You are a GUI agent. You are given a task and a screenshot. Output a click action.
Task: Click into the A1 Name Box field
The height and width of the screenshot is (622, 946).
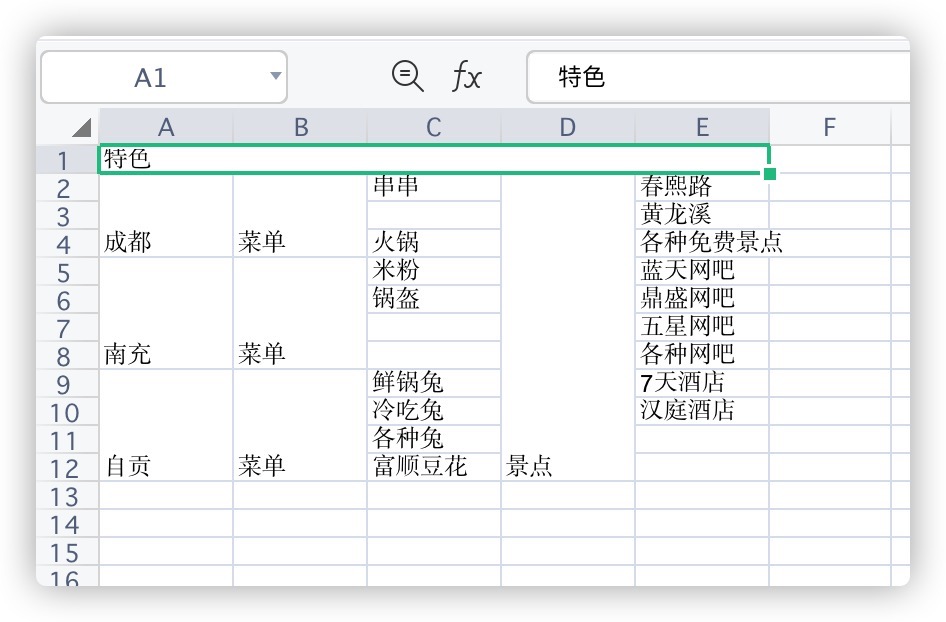tap(150, 78)
